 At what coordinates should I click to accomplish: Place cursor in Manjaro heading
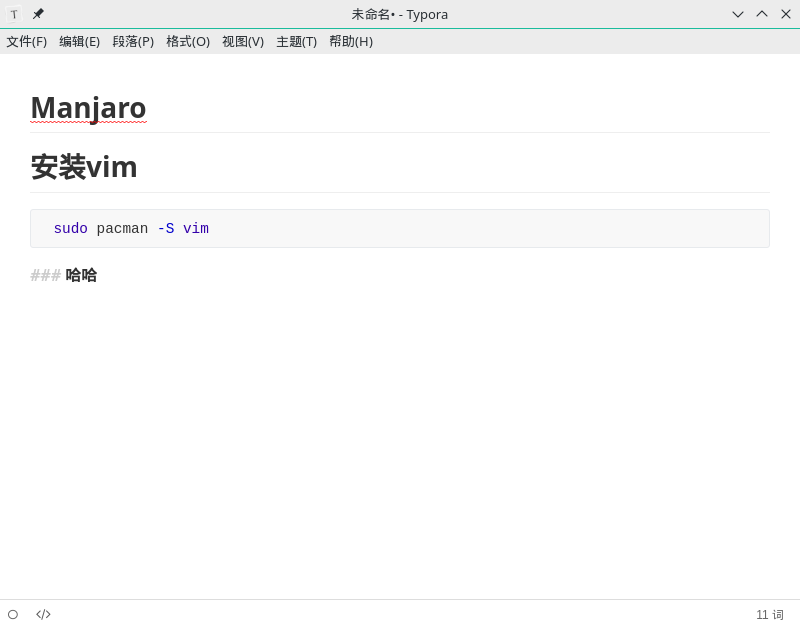pyautogui.click(x=88, y=108)
